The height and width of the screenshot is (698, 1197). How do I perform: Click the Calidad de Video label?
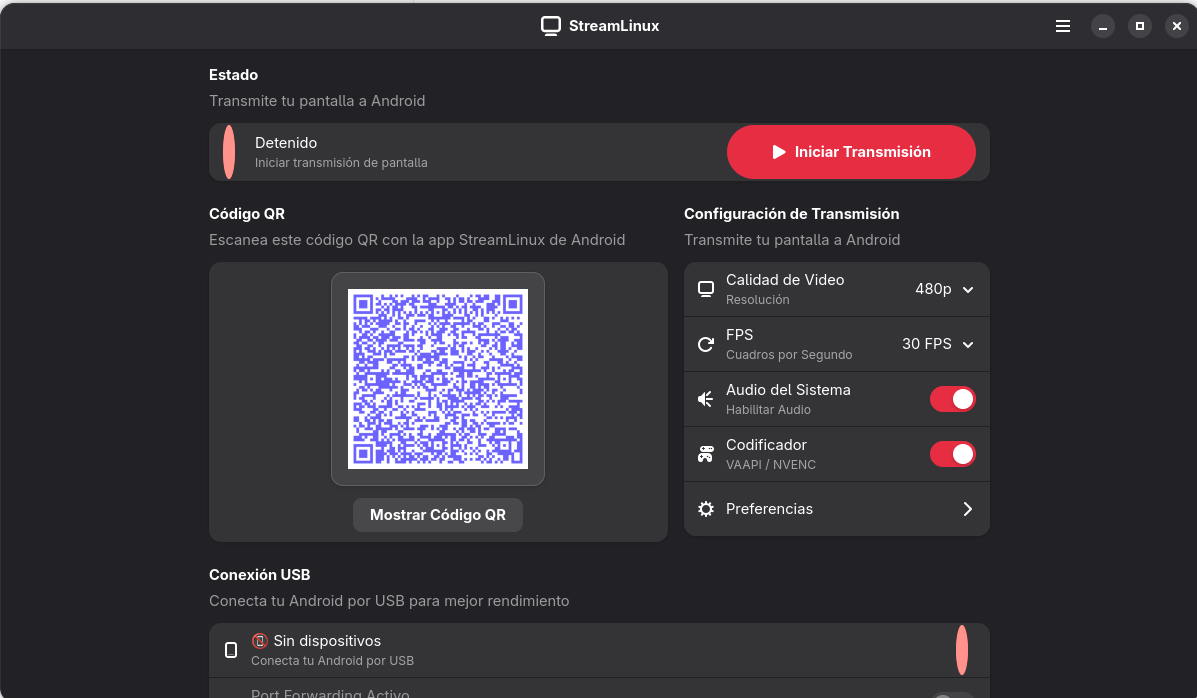785,280
